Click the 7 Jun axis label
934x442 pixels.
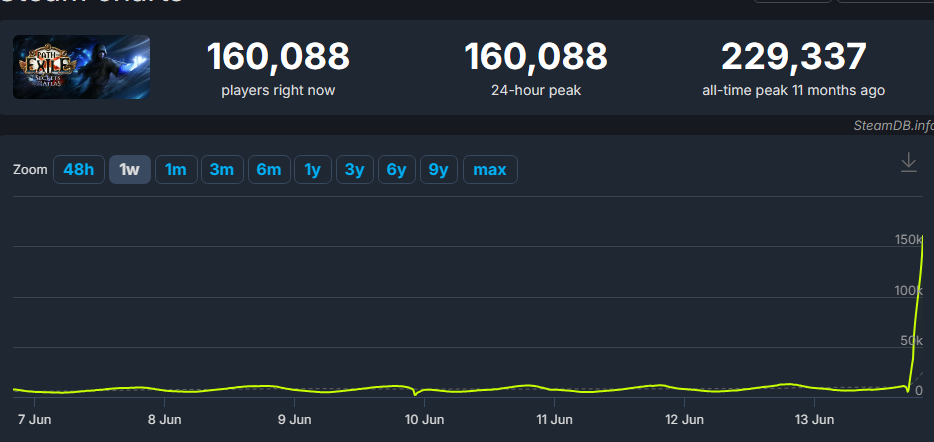coord(35,419)
